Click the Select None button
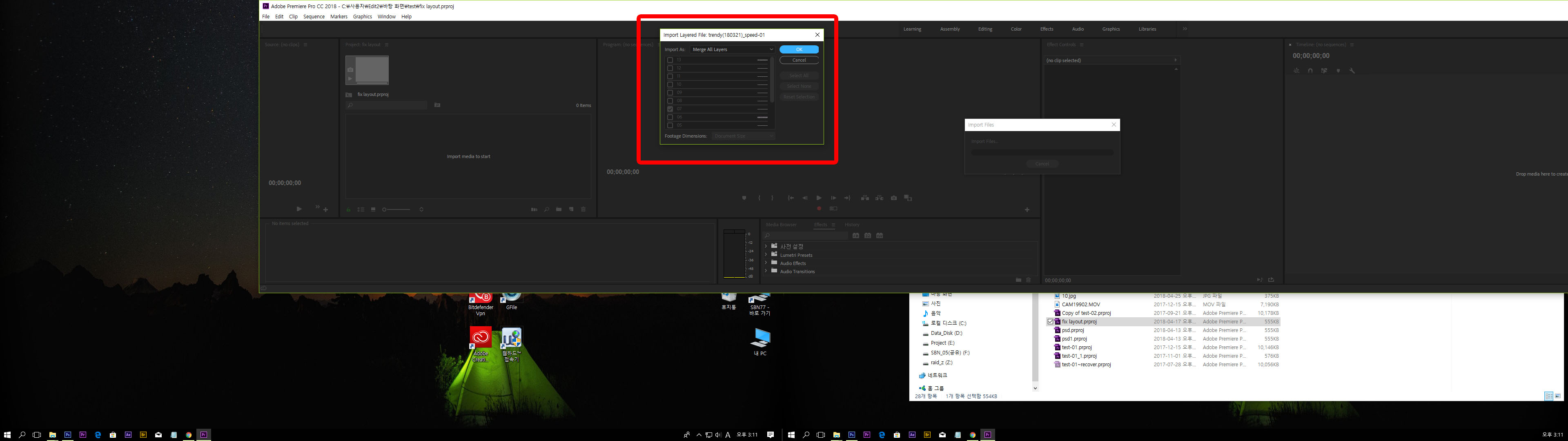Viewport: 1568px width, 441px height. 799,86
